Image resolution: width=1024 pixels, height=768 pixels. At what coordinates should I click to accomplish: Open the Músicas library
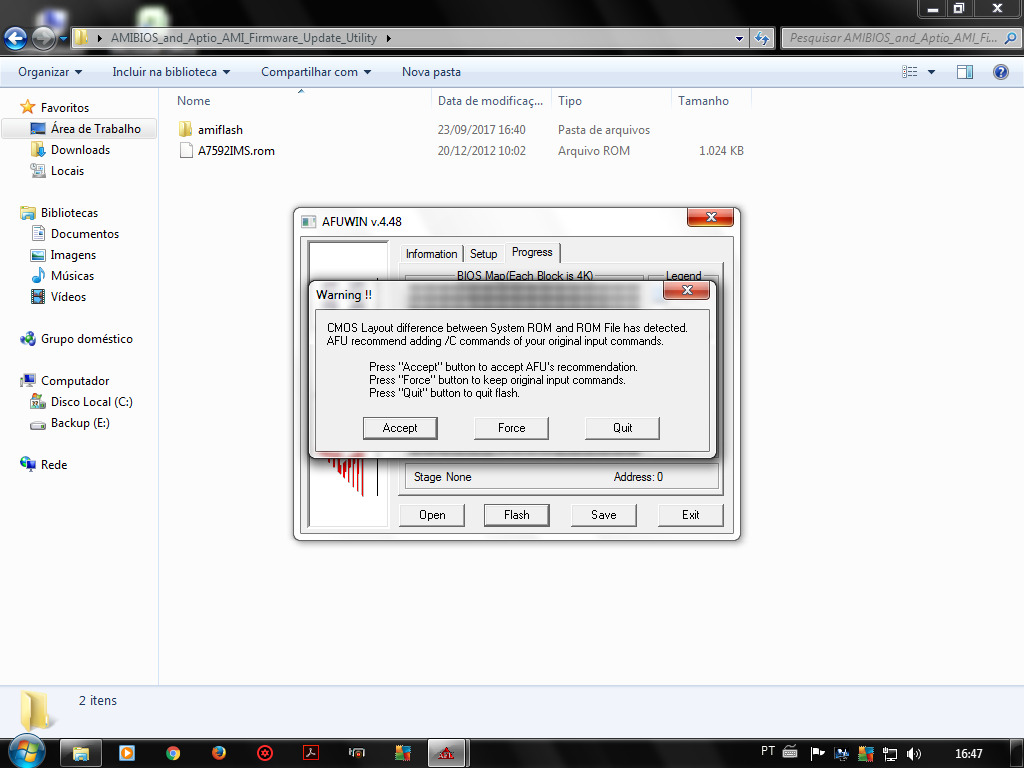72,276
